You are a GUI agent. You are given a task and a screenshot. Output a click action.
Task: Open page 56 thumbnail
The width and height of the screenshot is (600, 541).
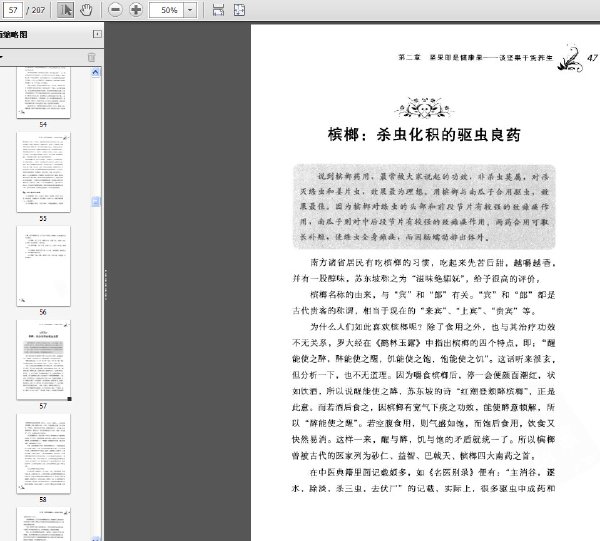[x=43, y=266]
